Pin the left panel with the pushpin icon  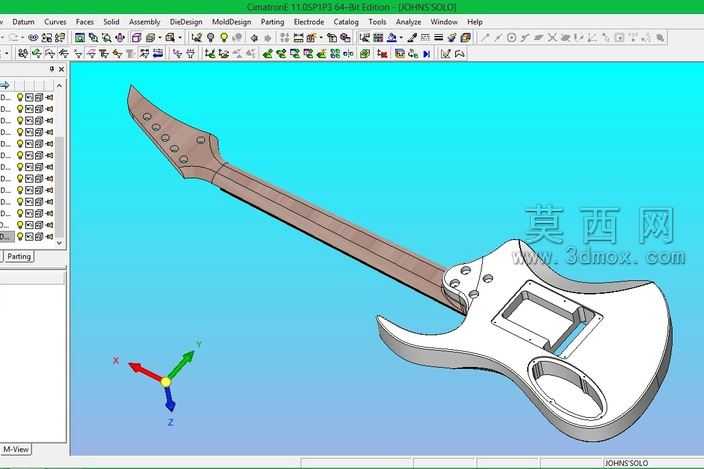pyautogui.click(x=52, y=69)
